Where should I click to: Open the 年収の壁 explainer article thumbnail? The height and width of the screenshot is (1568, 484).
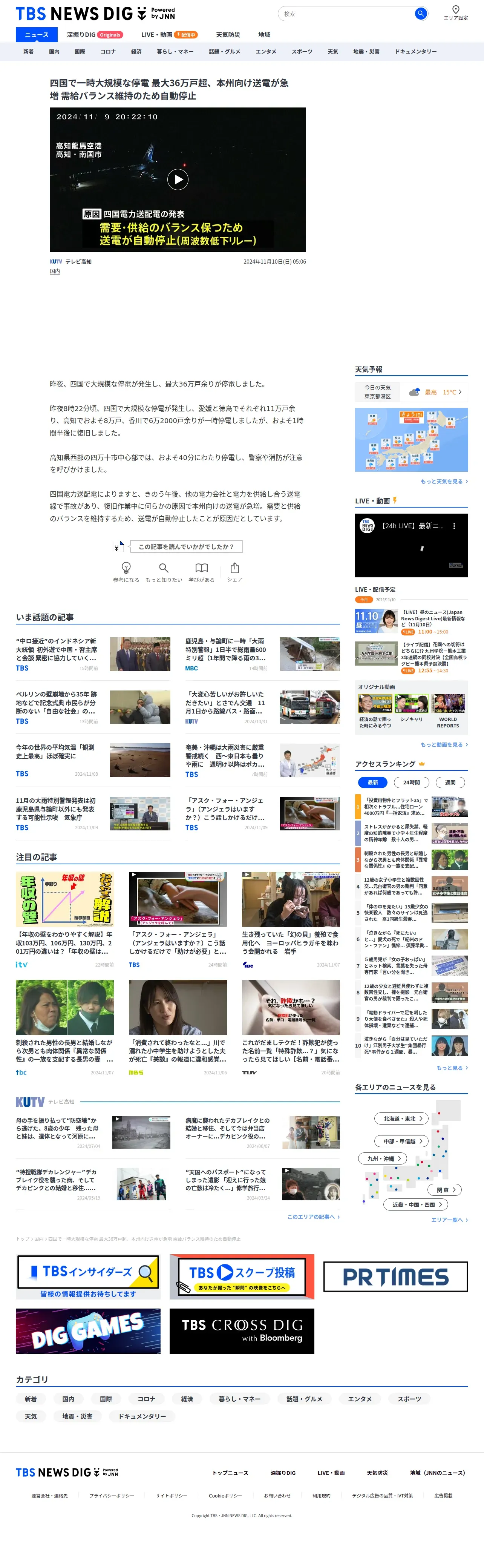coord(64,899)
